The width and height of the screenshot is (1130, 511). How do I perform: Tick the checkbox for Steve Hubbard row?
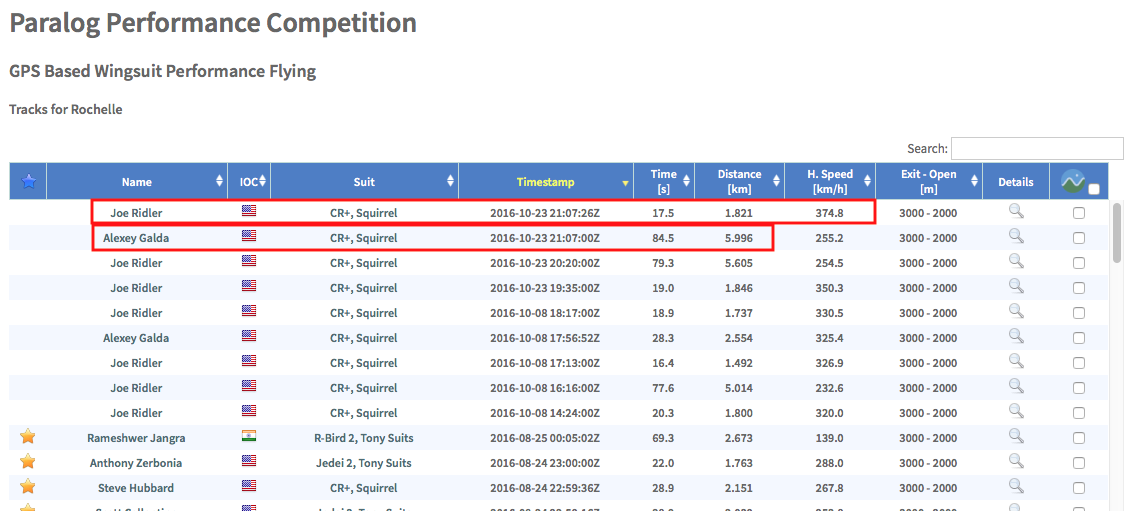pos(1078,488)
